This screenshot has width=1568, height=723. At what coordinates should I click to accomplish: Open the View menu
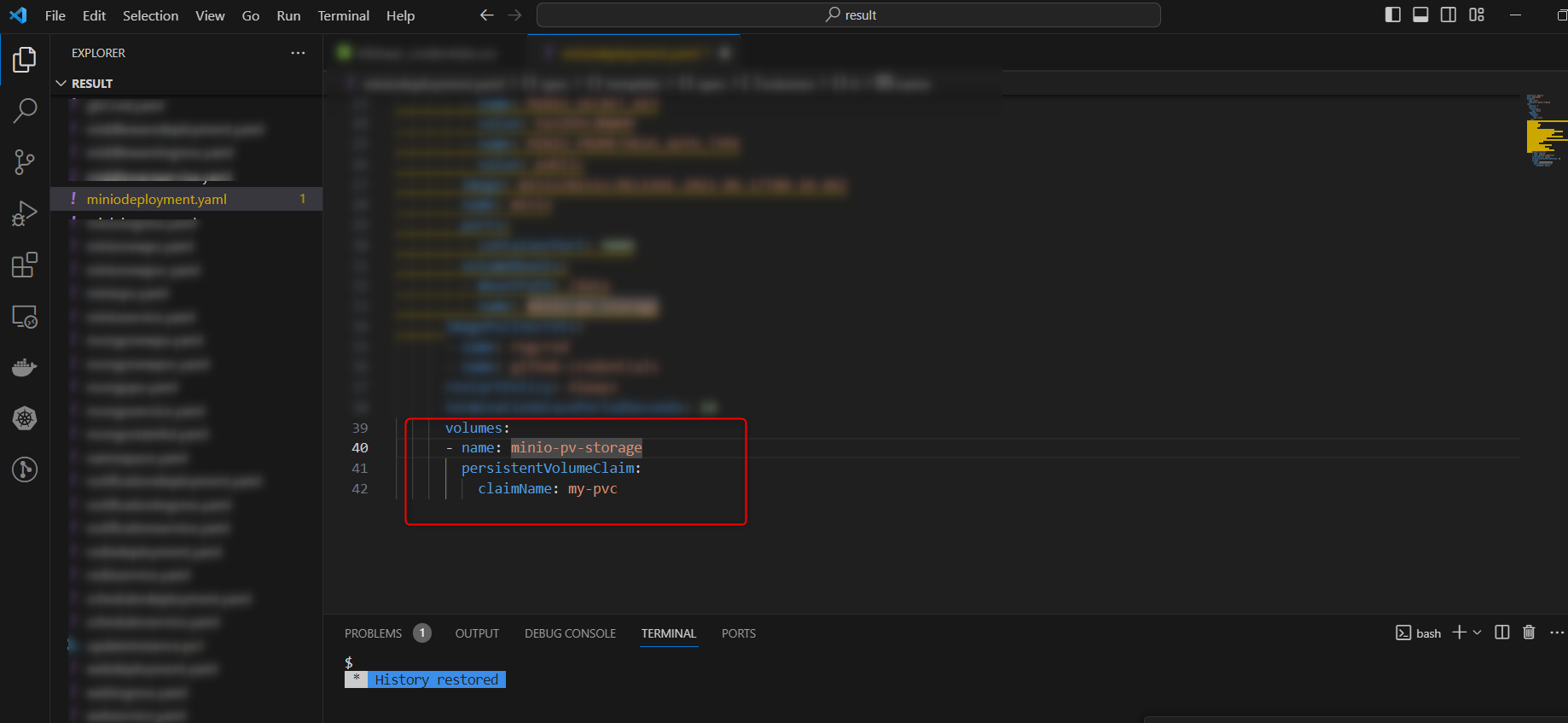[x=210, y=15]
